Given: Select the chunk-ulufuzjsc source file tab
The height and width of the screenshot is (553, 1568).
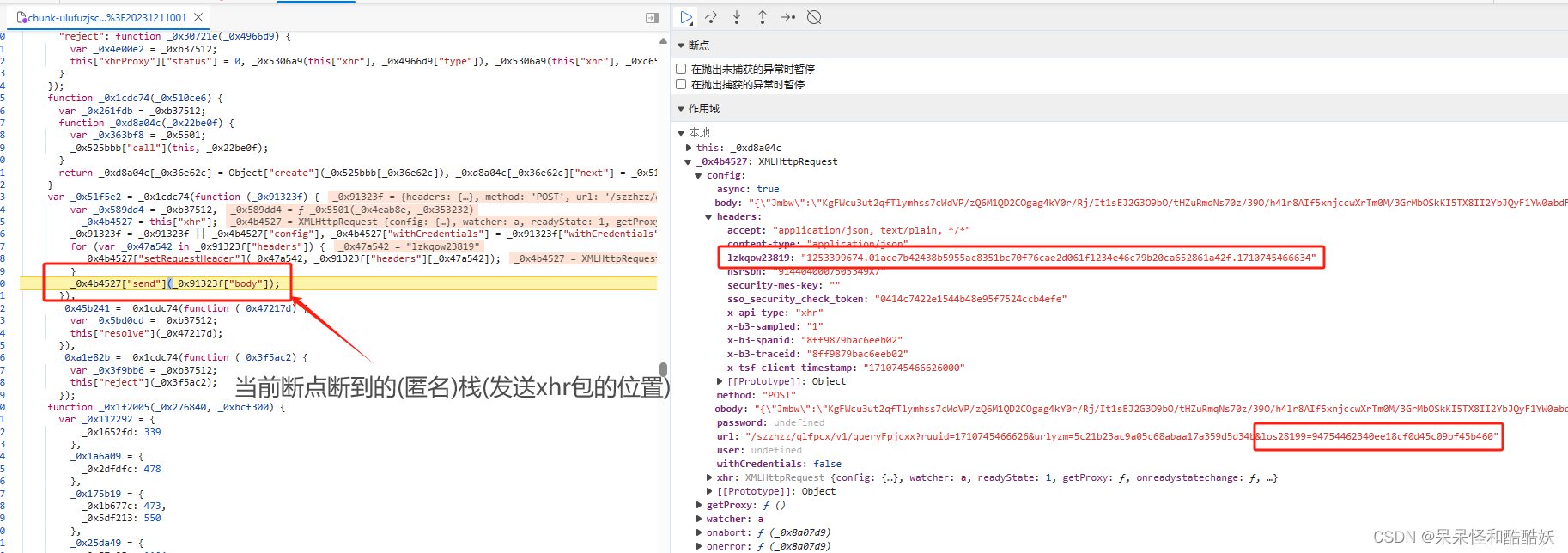Looking at the screenshot, I should click(x=110, y=17).
